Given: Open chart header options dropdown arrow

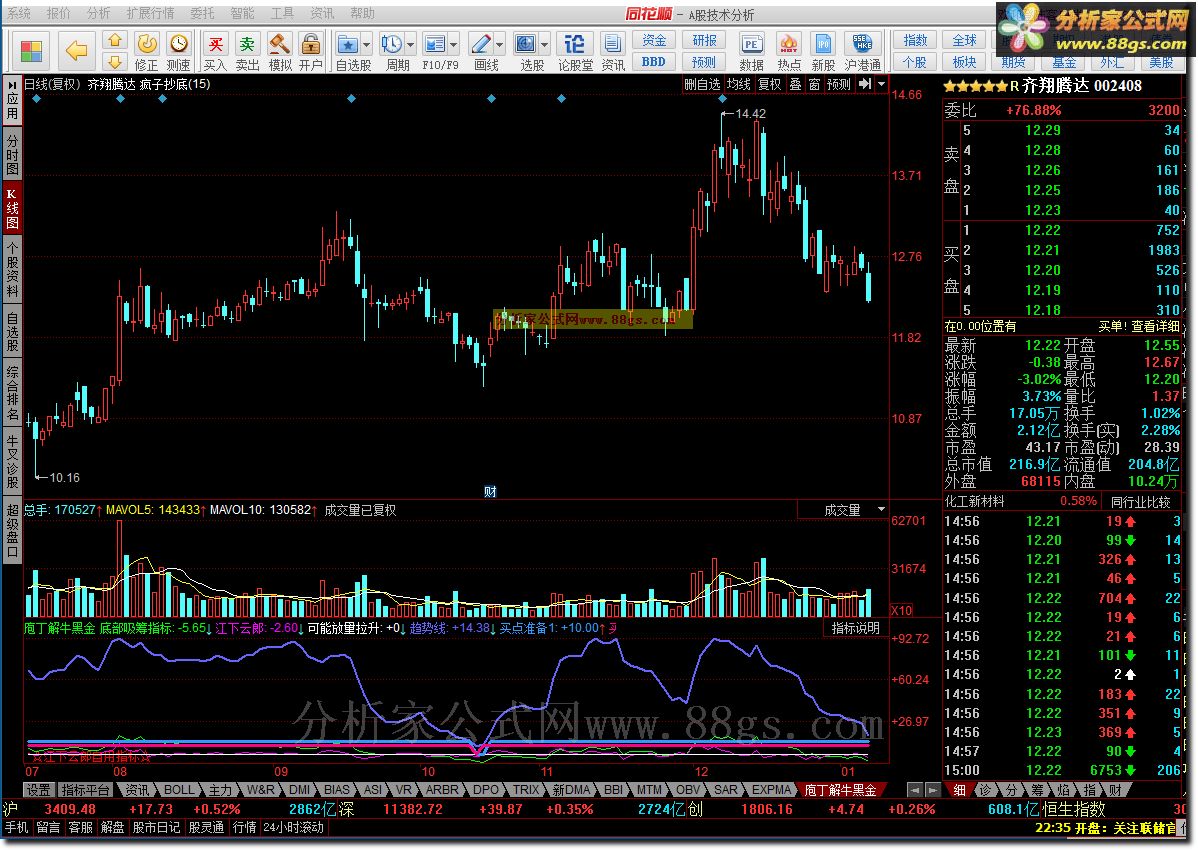Looking at the screenshot, I should (x=882, y=84).
